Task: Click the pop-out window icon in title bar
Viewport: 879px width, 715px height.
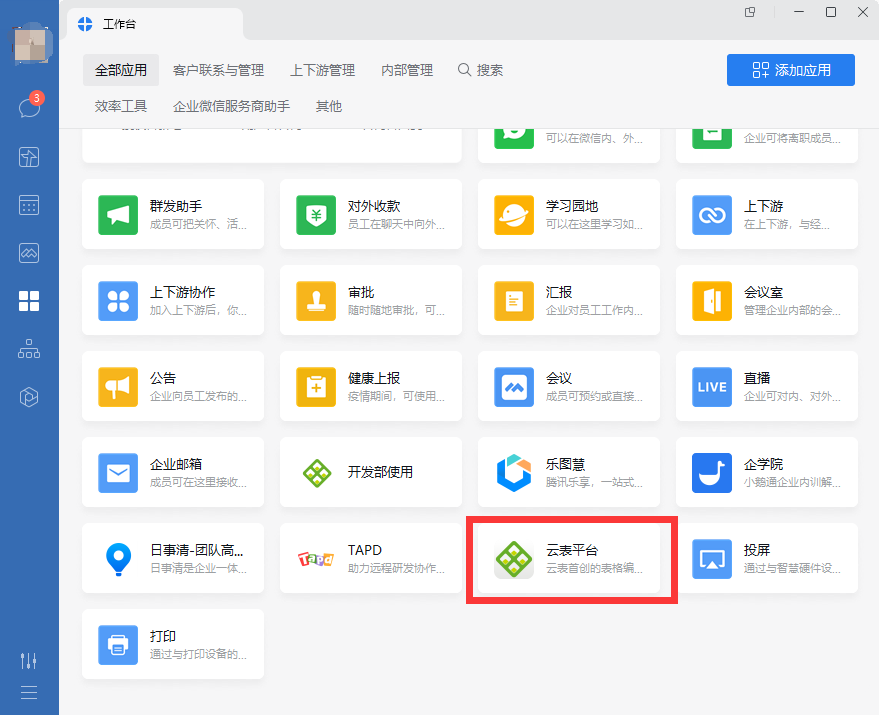Action: pyautogui.click(x=750, y=12)
